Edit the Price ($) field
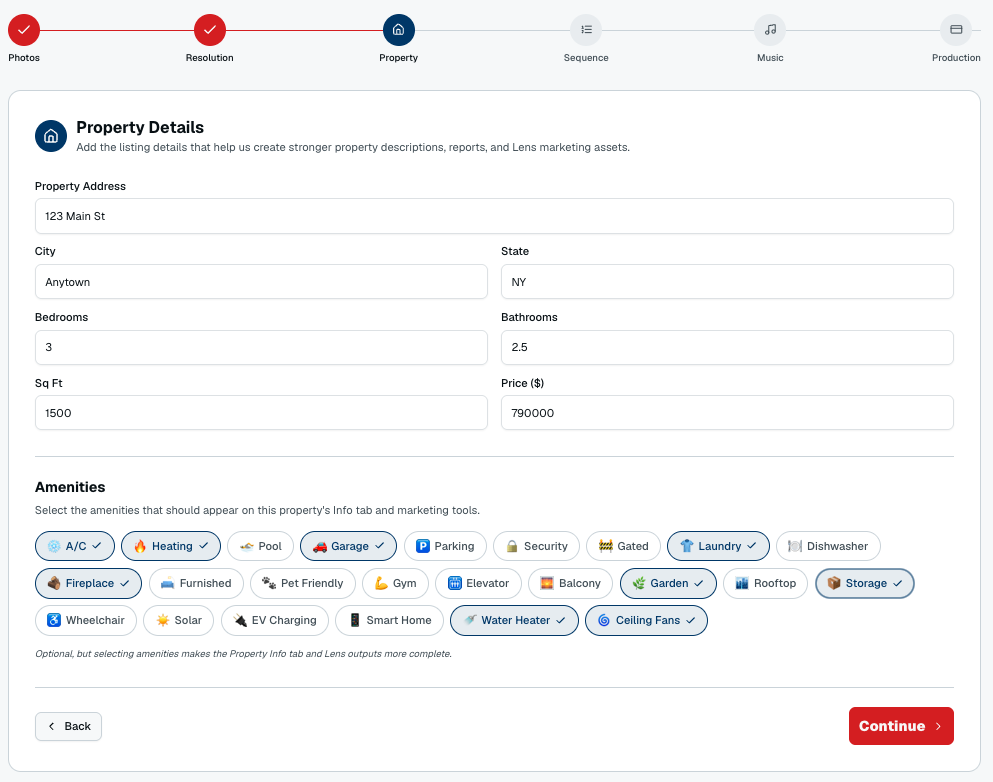Viewport: 993px width, 782px height. point(727,413)
